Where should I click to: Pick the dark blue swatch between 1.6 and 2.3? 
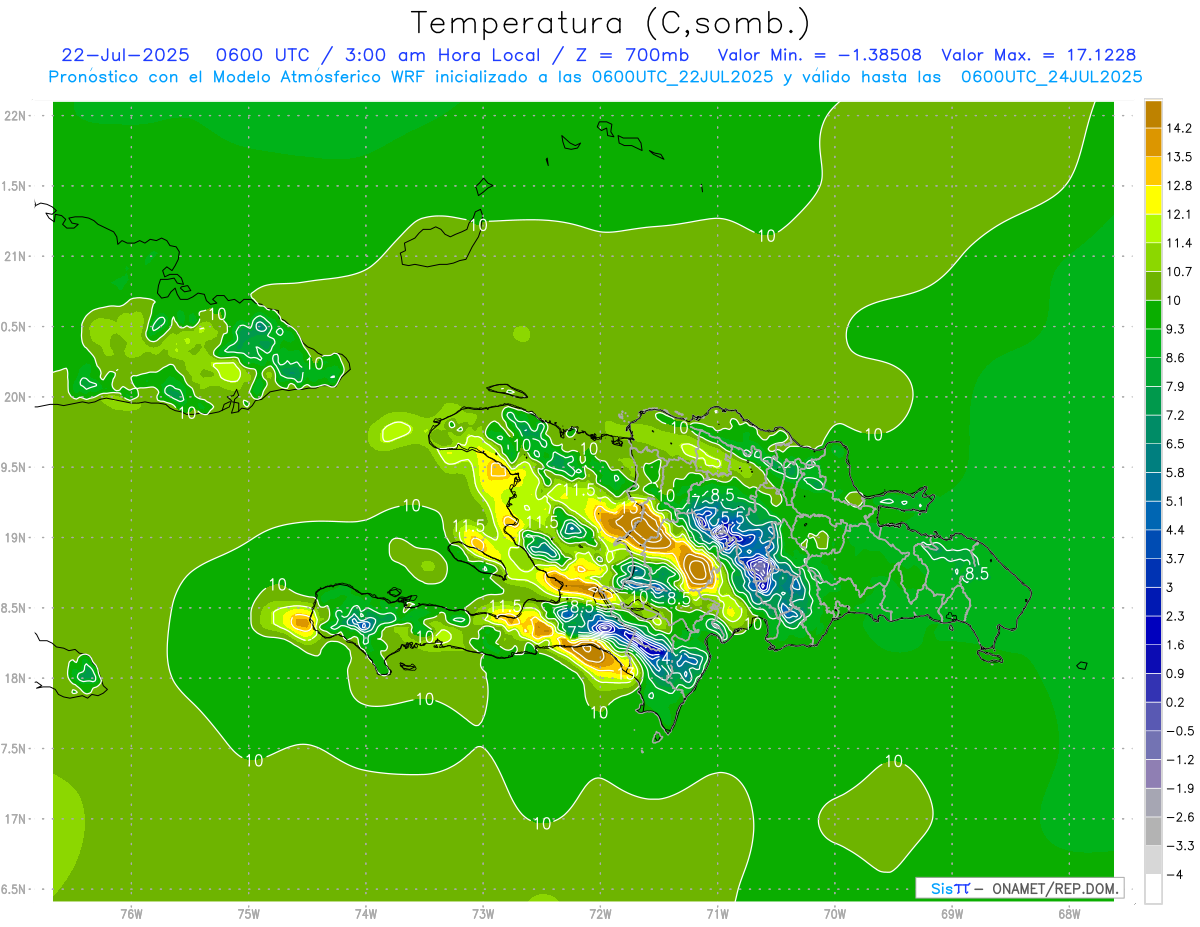1153,630
